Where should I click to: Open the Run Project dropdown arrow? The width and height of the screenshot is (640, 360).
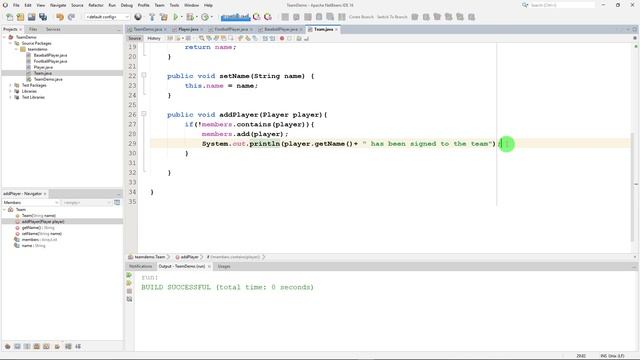tap(182, 17)
